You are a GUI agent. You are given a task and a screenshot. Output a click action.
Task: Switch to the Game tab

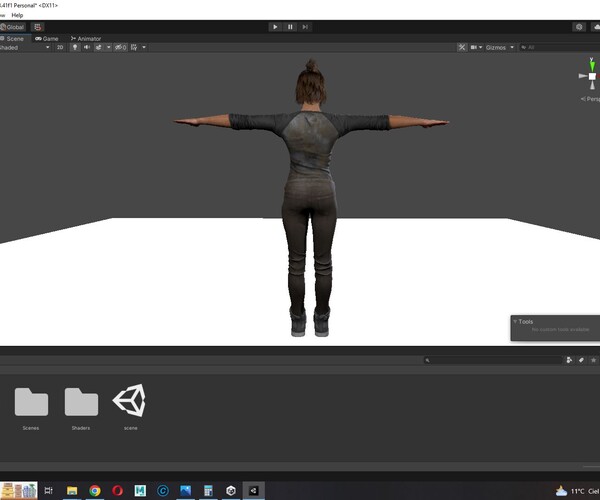pos(46,38)
